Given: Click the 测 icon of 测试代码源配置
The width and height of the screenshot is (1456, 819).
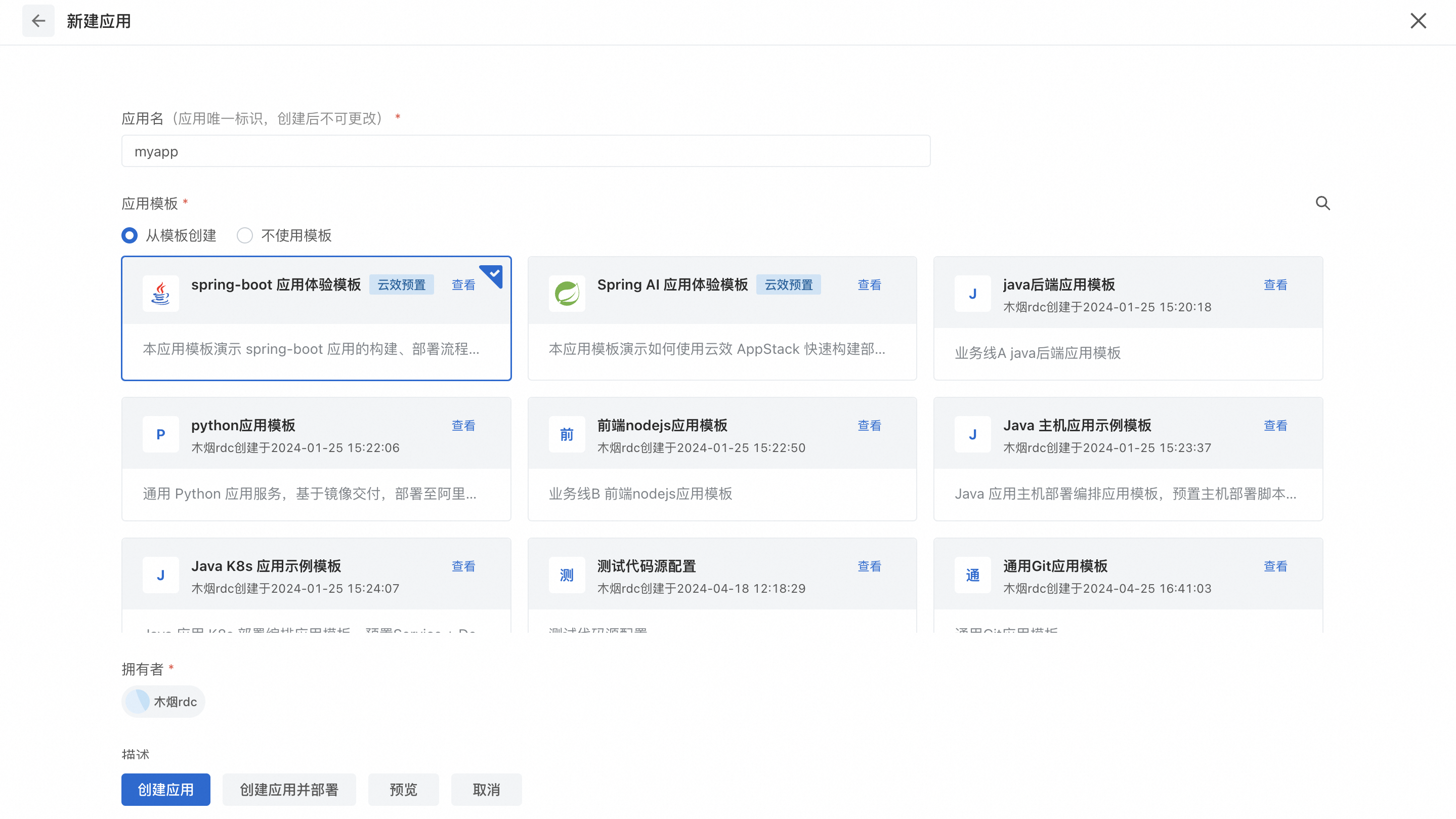Looking at the screenshot, I should coord(566,575).
